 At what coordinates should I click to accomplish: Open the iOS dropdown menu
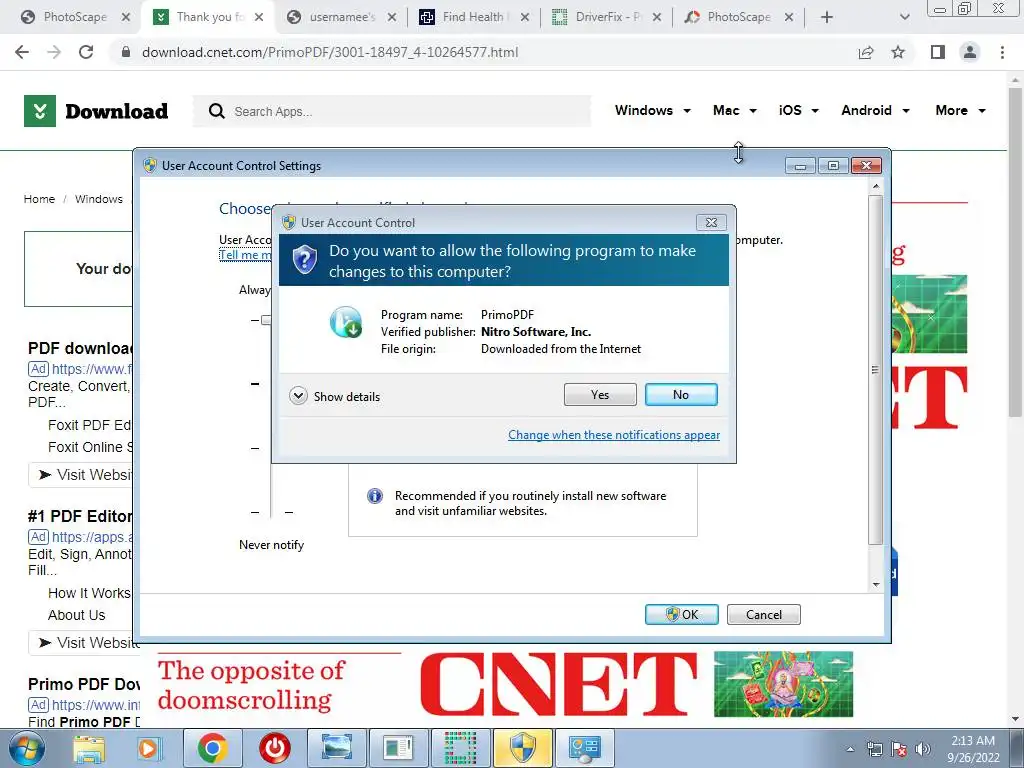798,110
